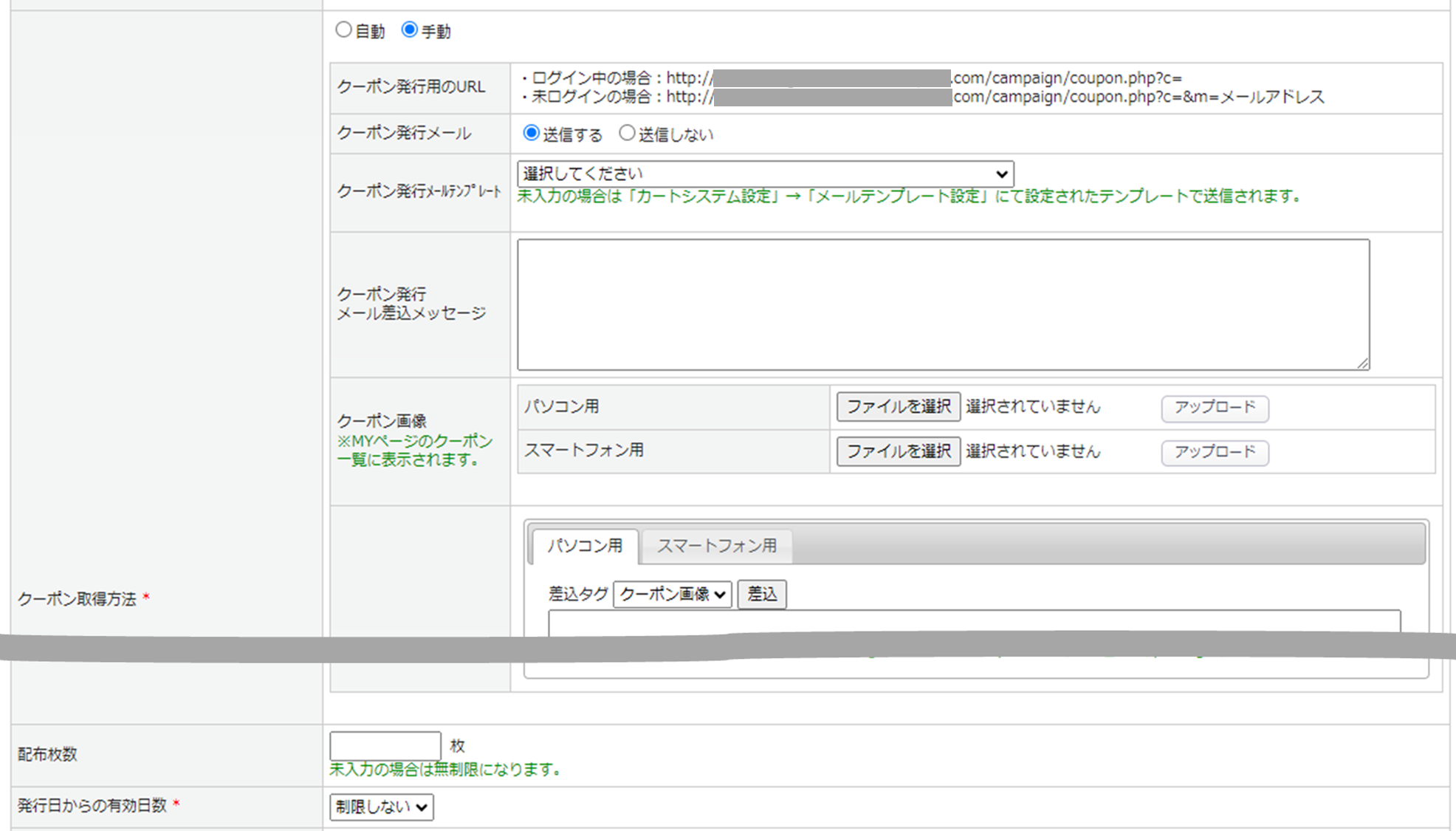Choose 送信しない for coupon mail
The image size is (1456, 831).
[627, 133]
